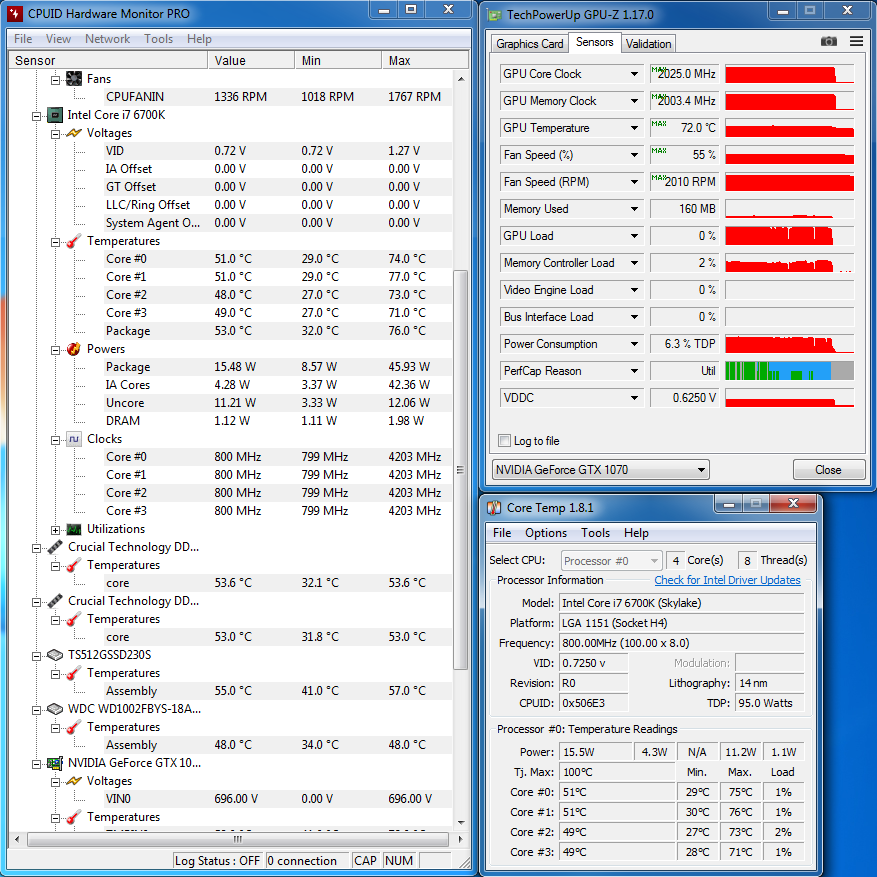The height and width of the screenshot is (877, 877).
Task: Click the vertical scrollbar thumb in Hardware Monitor
Action: pos(460,470)
